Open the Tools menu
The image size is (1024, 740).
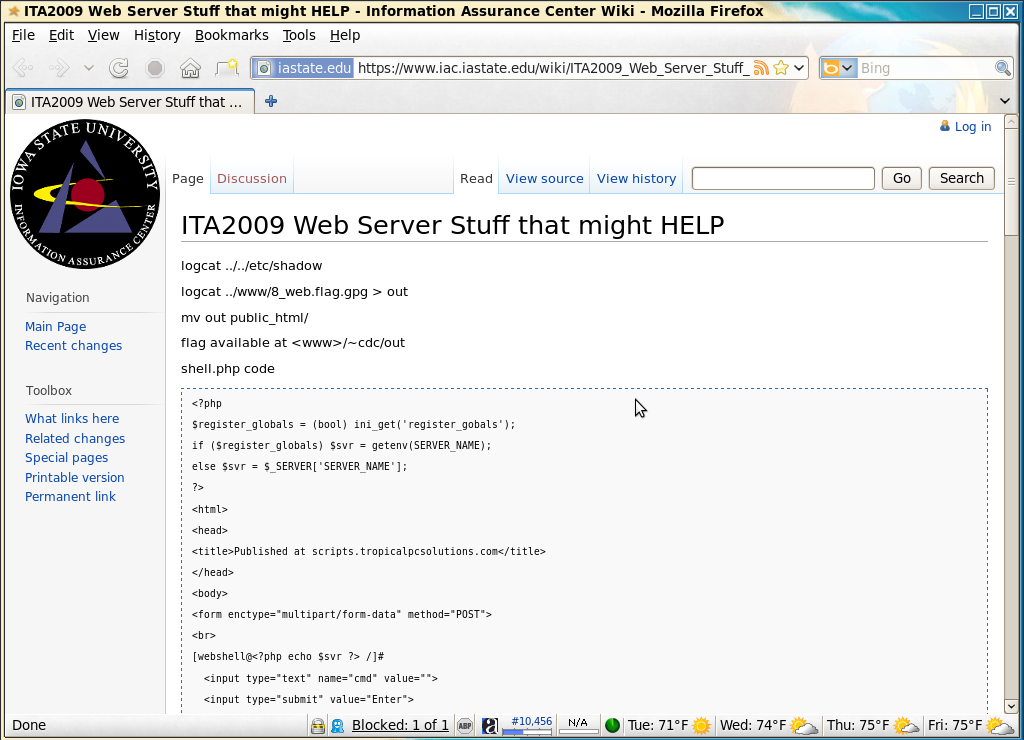299,35
